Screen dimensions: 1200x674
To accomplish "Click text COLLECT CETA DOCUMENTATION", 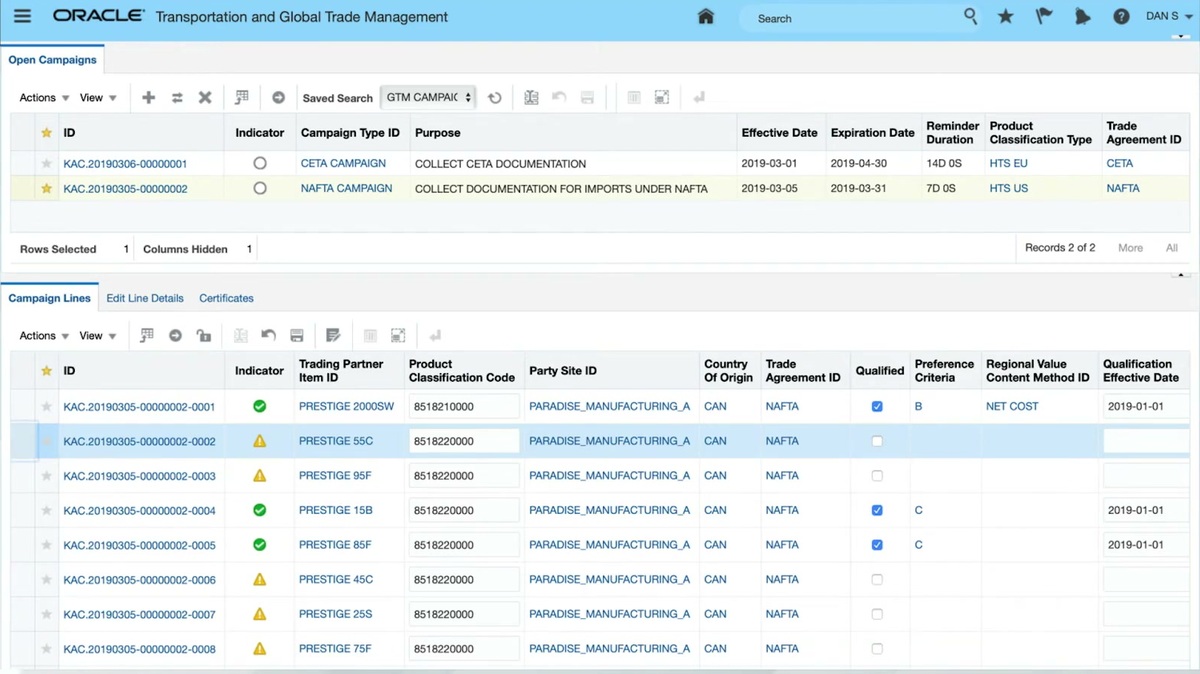I will click(x=500, y=164).
